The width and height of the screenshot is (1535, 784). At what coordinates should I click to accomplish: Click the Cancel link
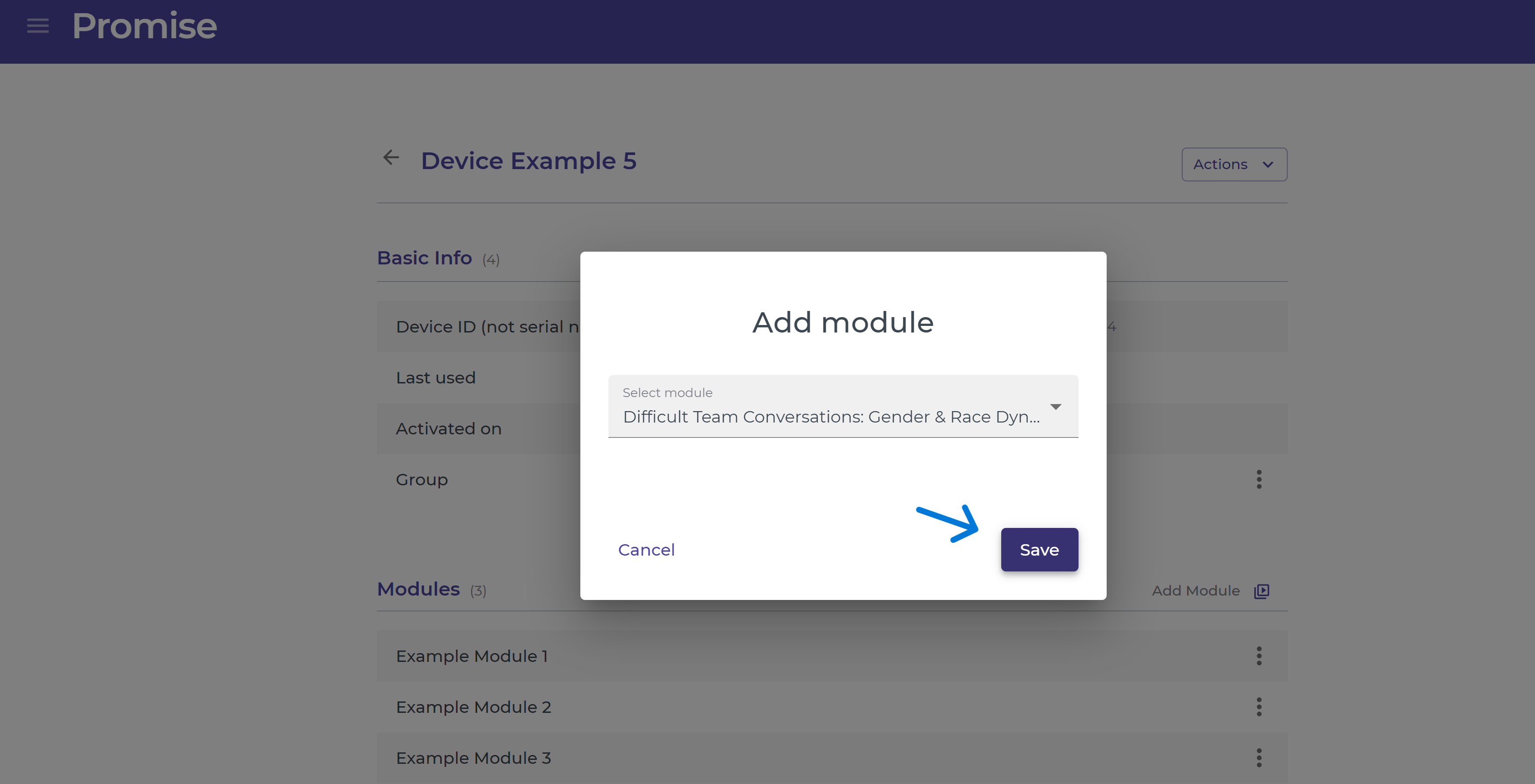tap(646, 549)
